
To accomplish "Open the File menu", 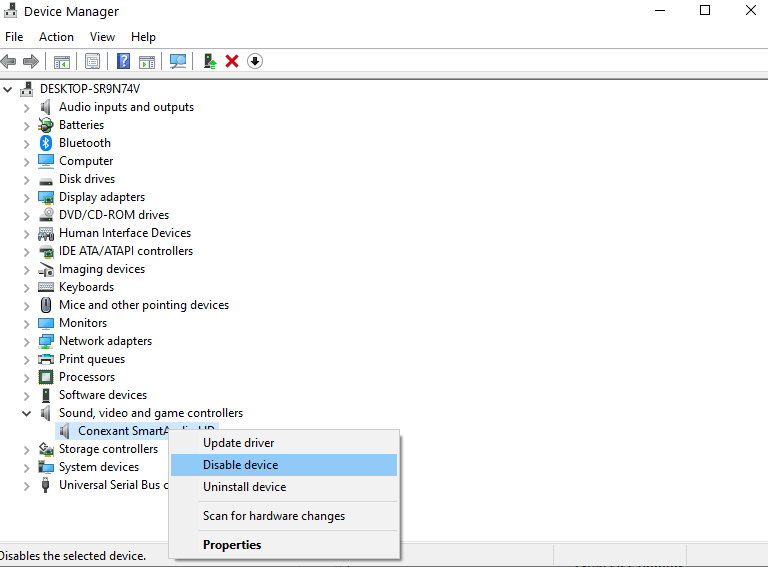I will [14, 37].
